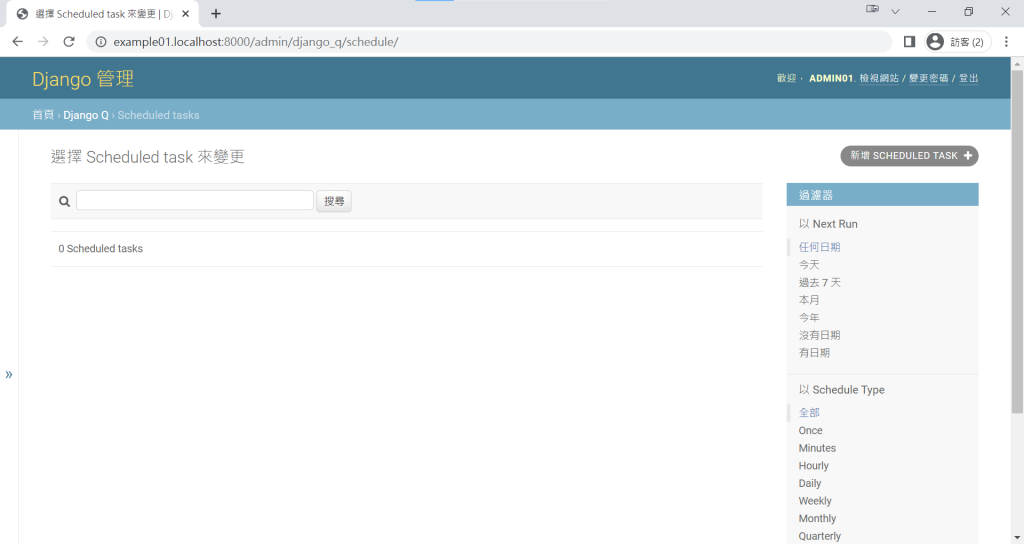Select 任何日期 Next Run filter

[820, 247]
